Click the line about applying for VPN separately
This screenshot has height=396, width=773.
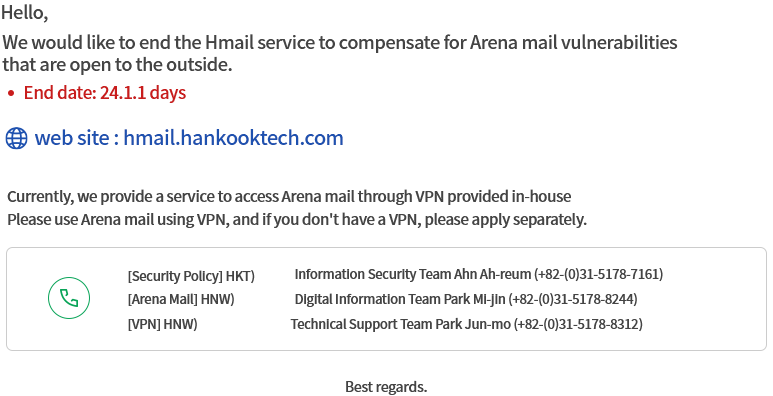click(297, 219)
